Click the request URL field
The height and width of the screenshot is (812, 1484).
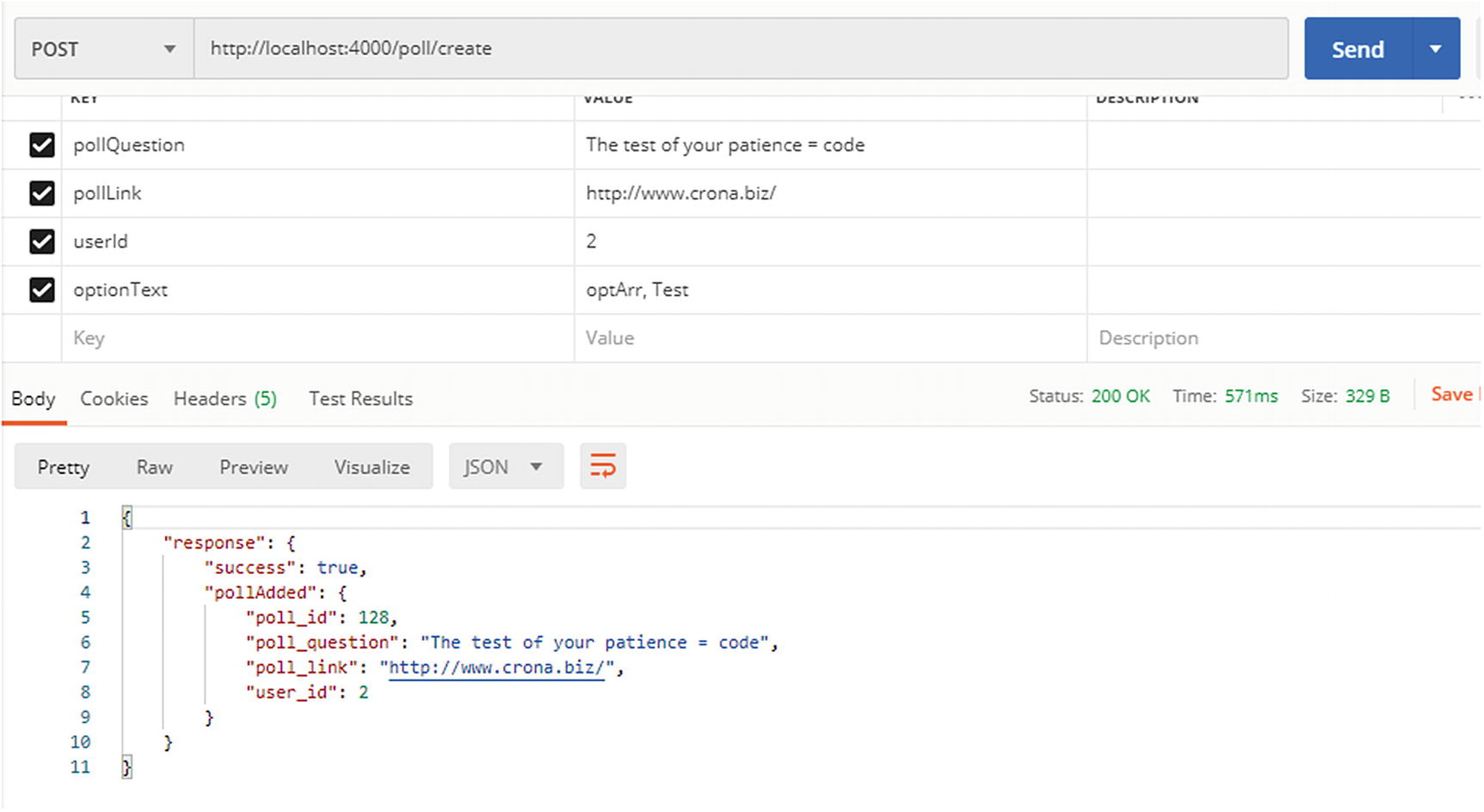tap(740, 49)
